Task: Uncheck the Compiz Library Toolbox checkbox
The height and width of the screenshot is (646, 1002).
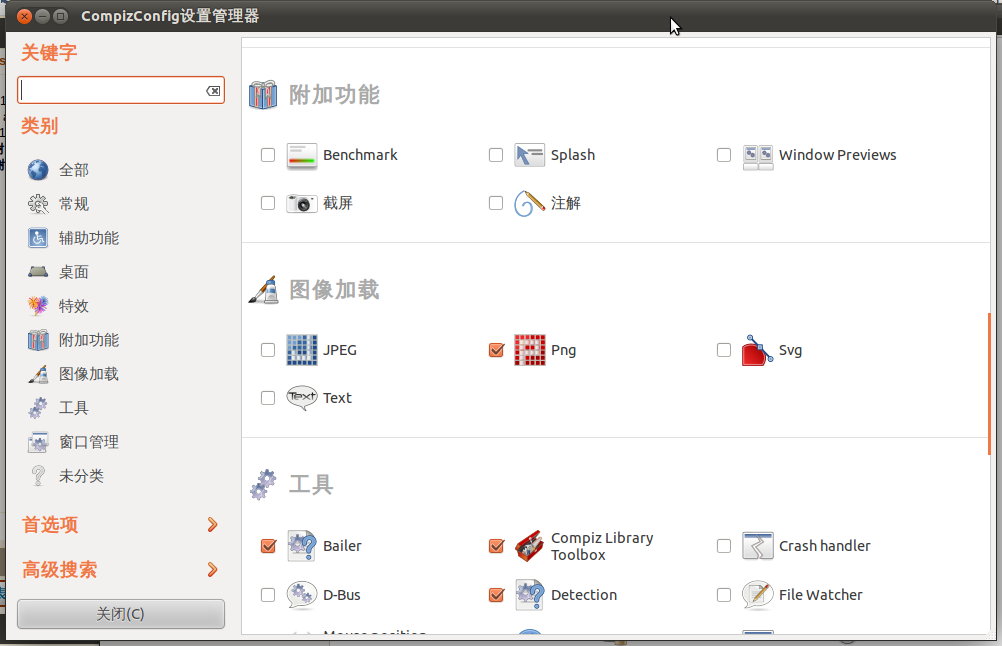Action: pos(496,546)
